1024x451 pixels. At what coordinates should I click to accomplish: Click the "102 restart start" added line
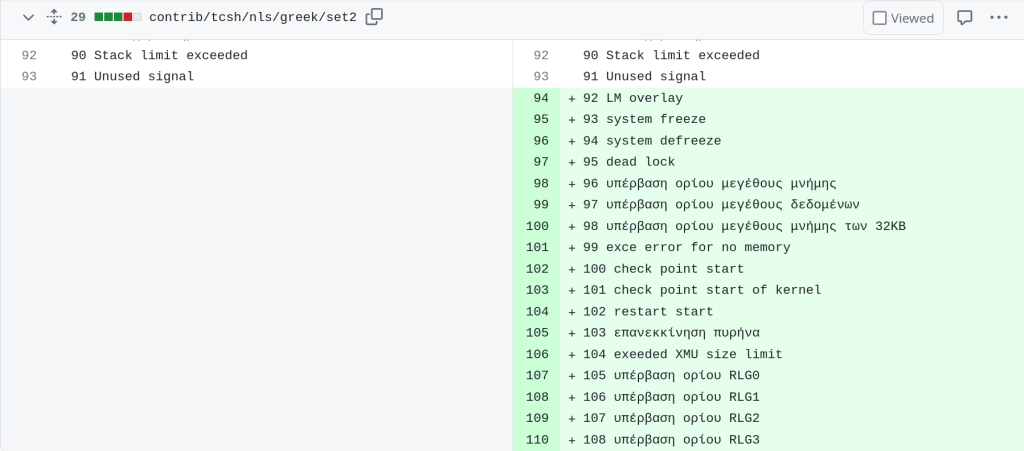tap(647, 311)
